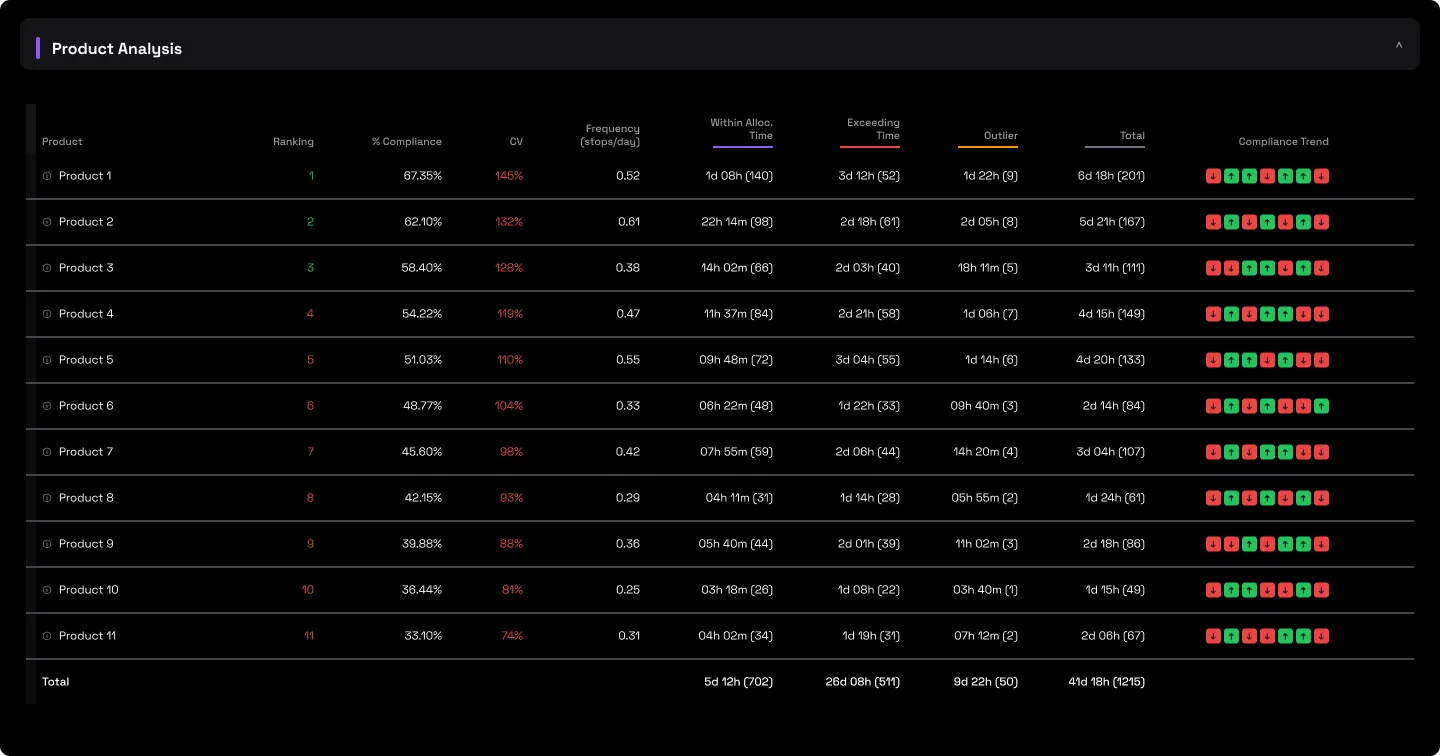Click outlier cell 2d 05h (8)
This screenshot has height=756, width=1440.
[989, 222]
